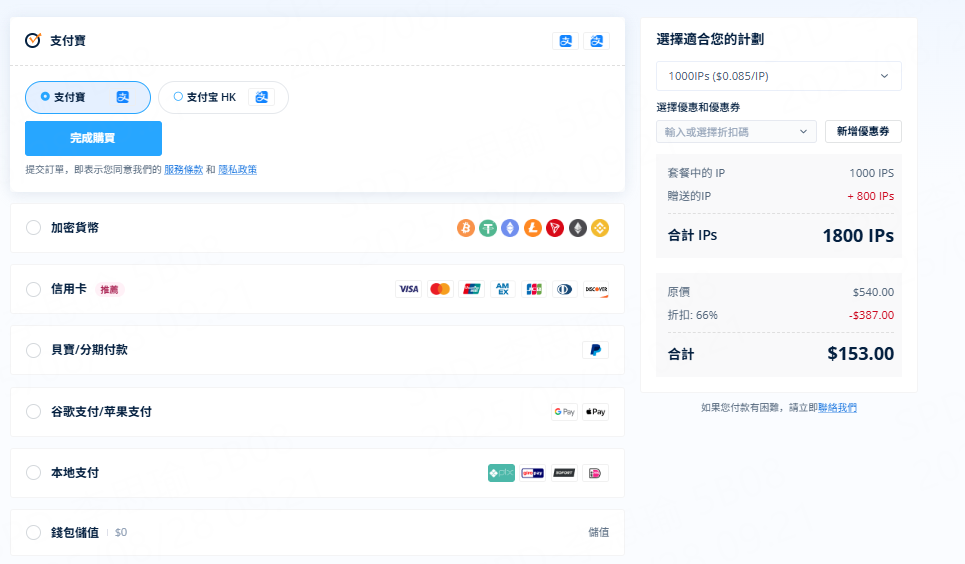Click the Visa card logo

[x=408, y=289]
